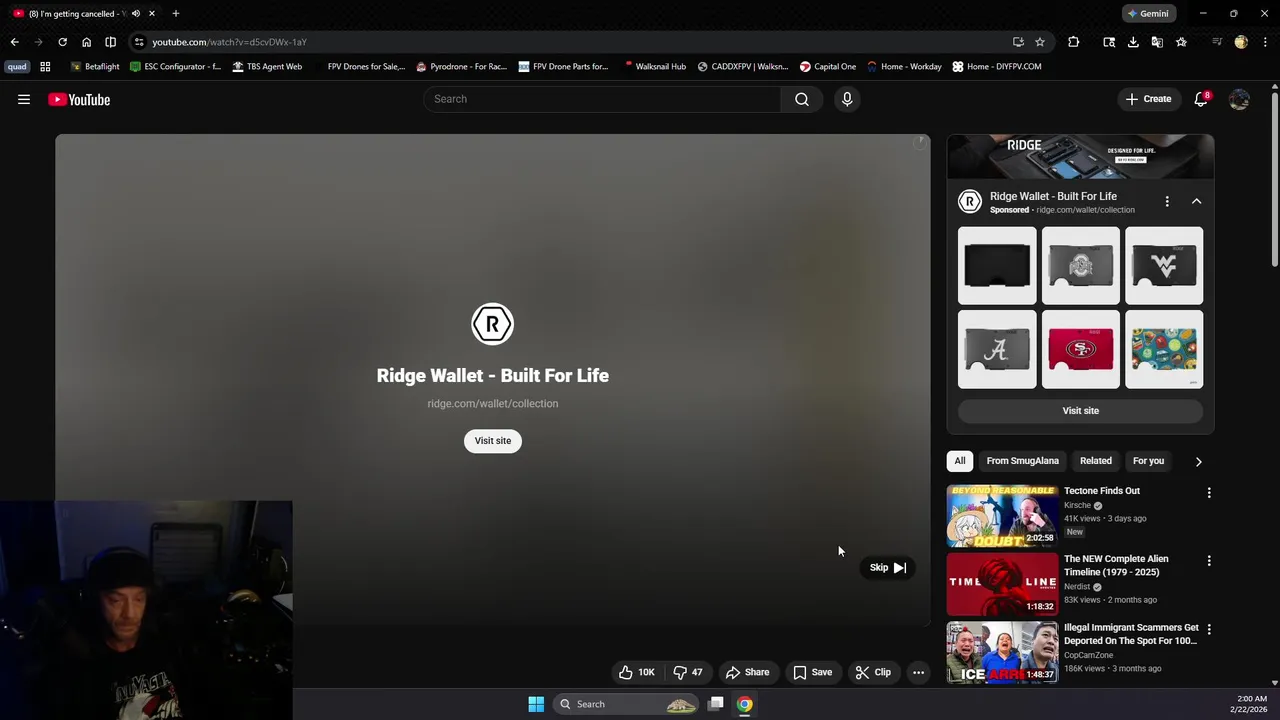
Task: Open Capital One bookmark
Action: pos(827,67)
